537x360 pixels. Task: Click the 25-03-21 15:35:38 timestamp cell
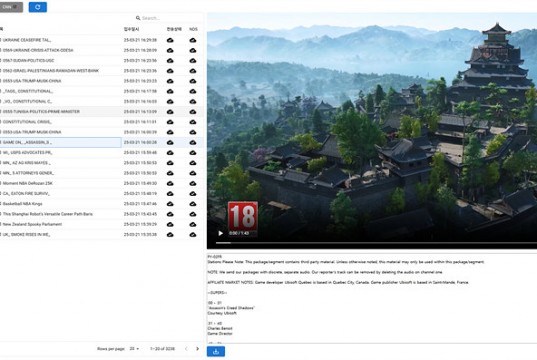coord(140,235)
